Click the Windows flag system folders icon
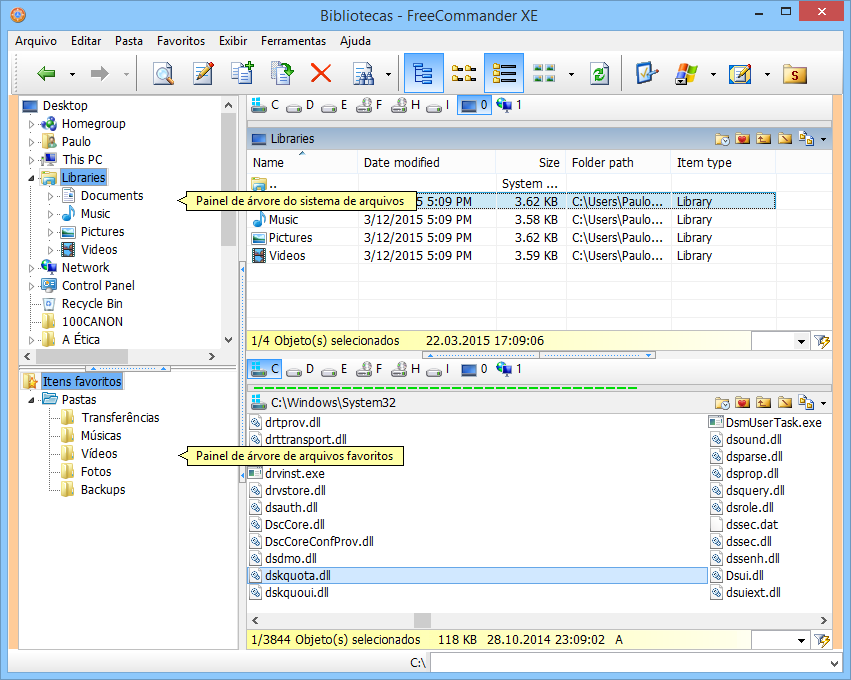Screen dimensions: 851x680 (x=687, y=73)
